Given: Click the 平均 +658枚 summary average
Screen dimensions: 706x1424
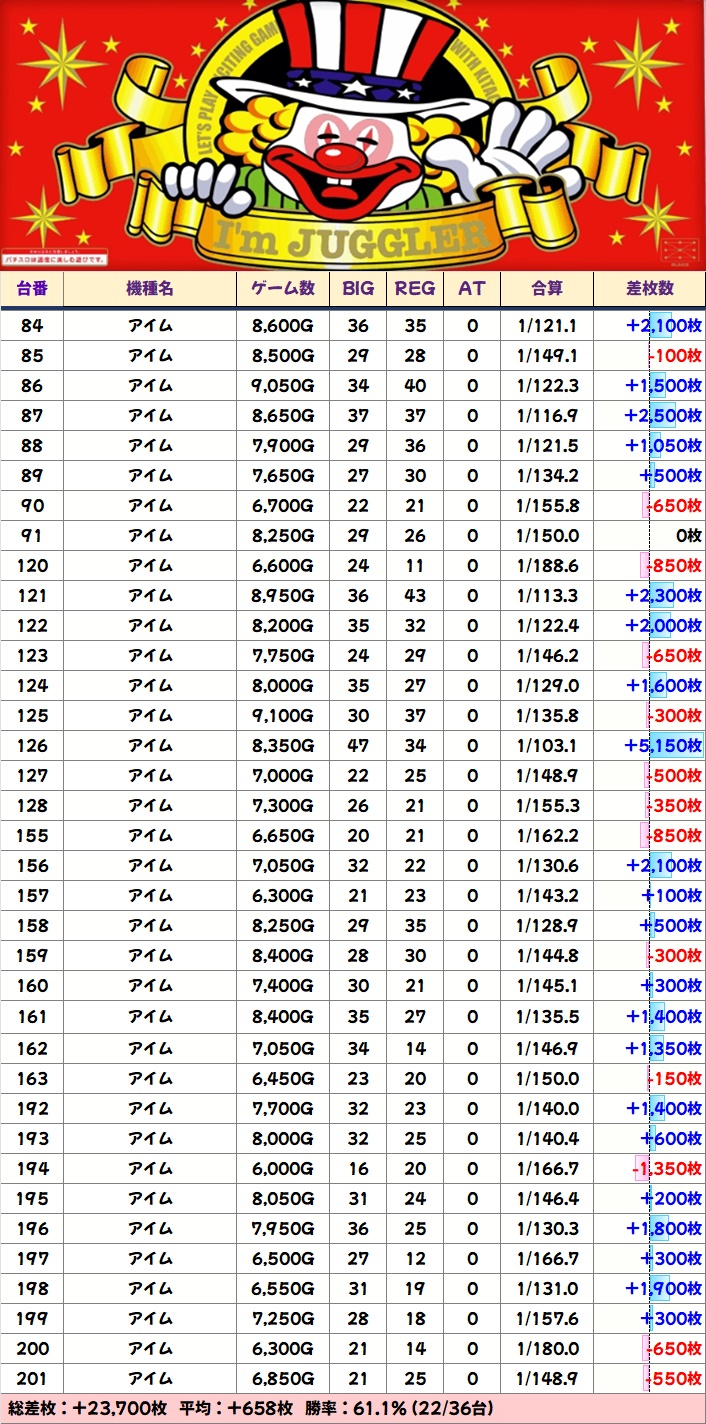Looking at the screenshot, I should coord(236,1408).
